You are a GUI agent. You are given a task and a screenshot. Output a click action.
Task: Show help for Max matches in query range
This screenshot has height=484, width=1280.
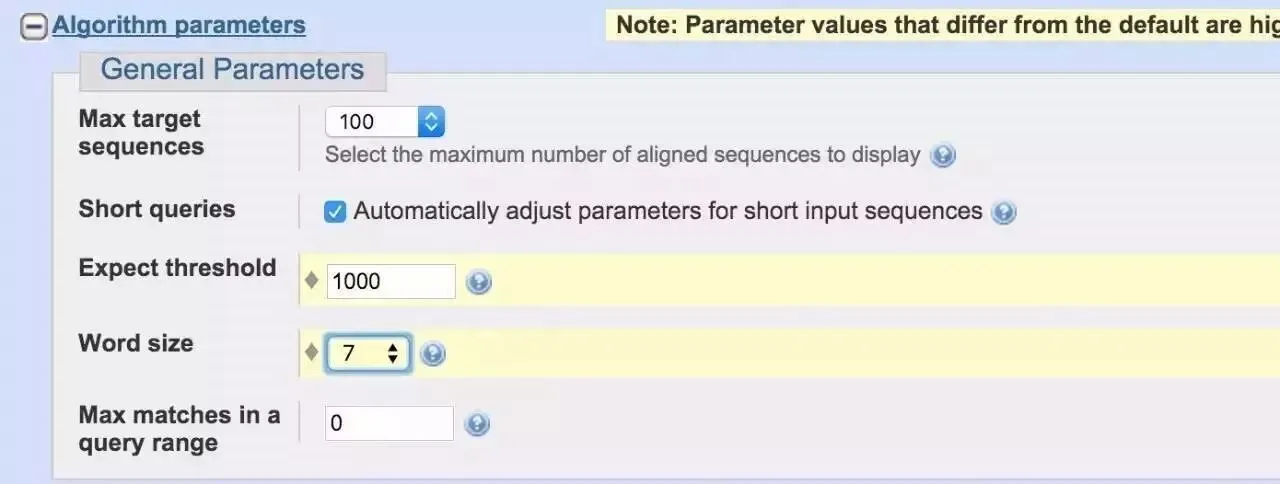click(x=478, y=424)
